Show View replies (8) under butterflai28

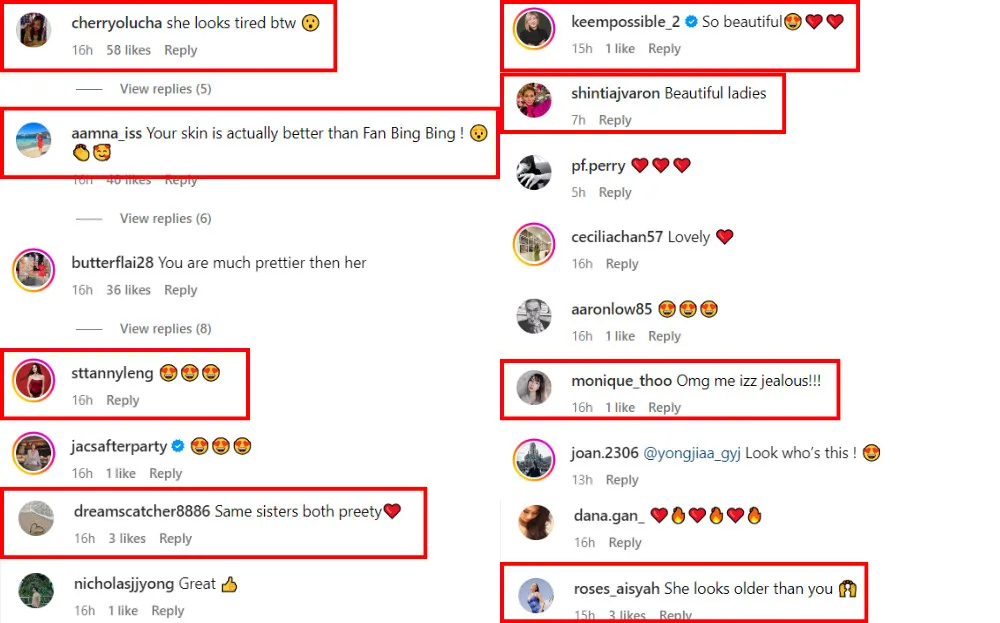165,329
